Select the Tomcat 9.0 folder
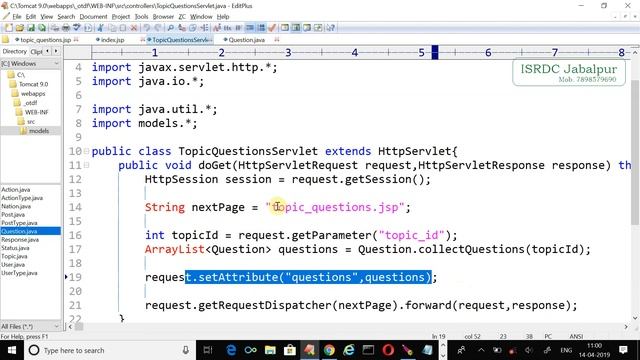Viewport: 640px width, 360px height. point(33,84)
